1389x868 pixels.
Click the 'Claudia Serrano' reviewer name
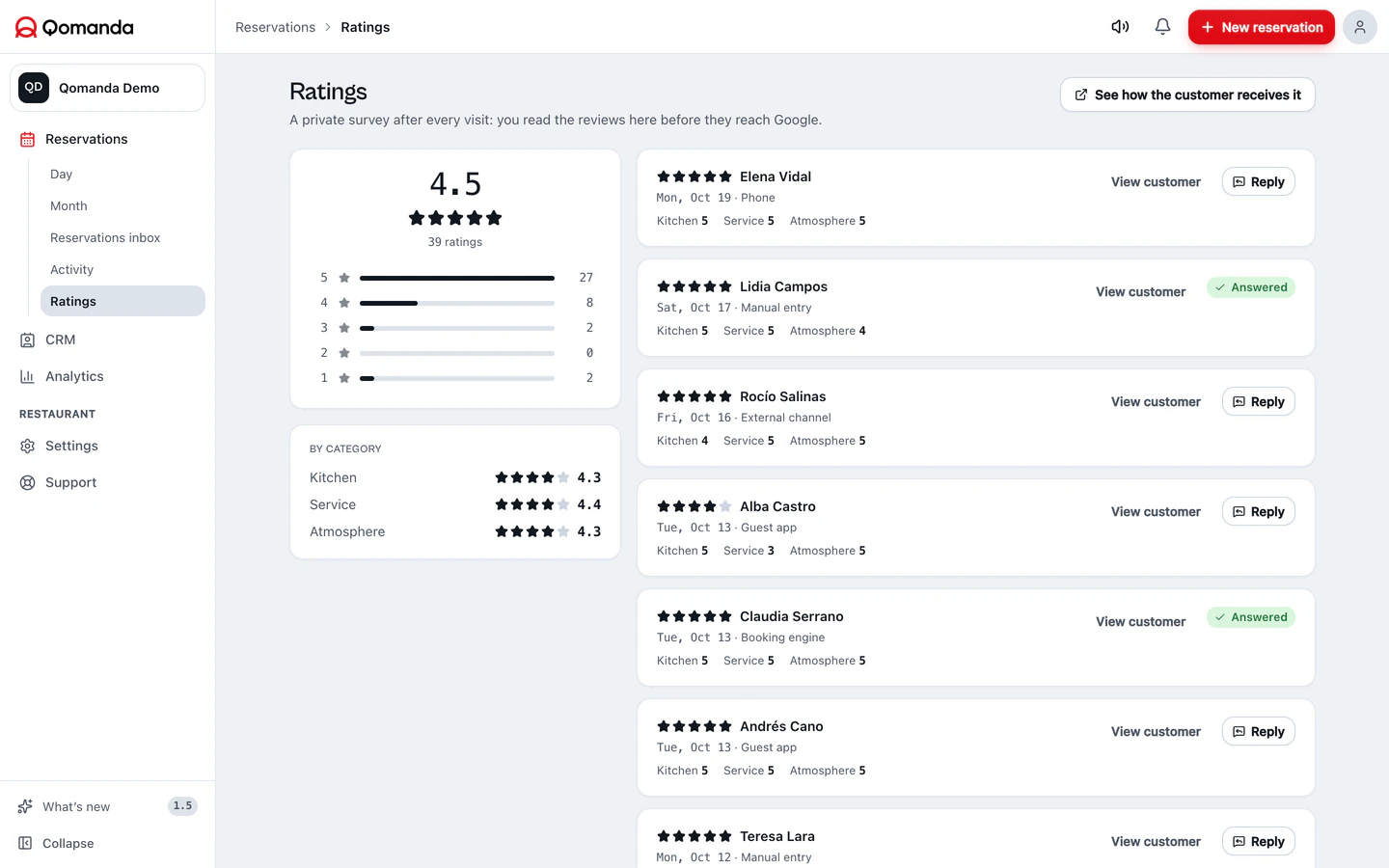point(792,616)
